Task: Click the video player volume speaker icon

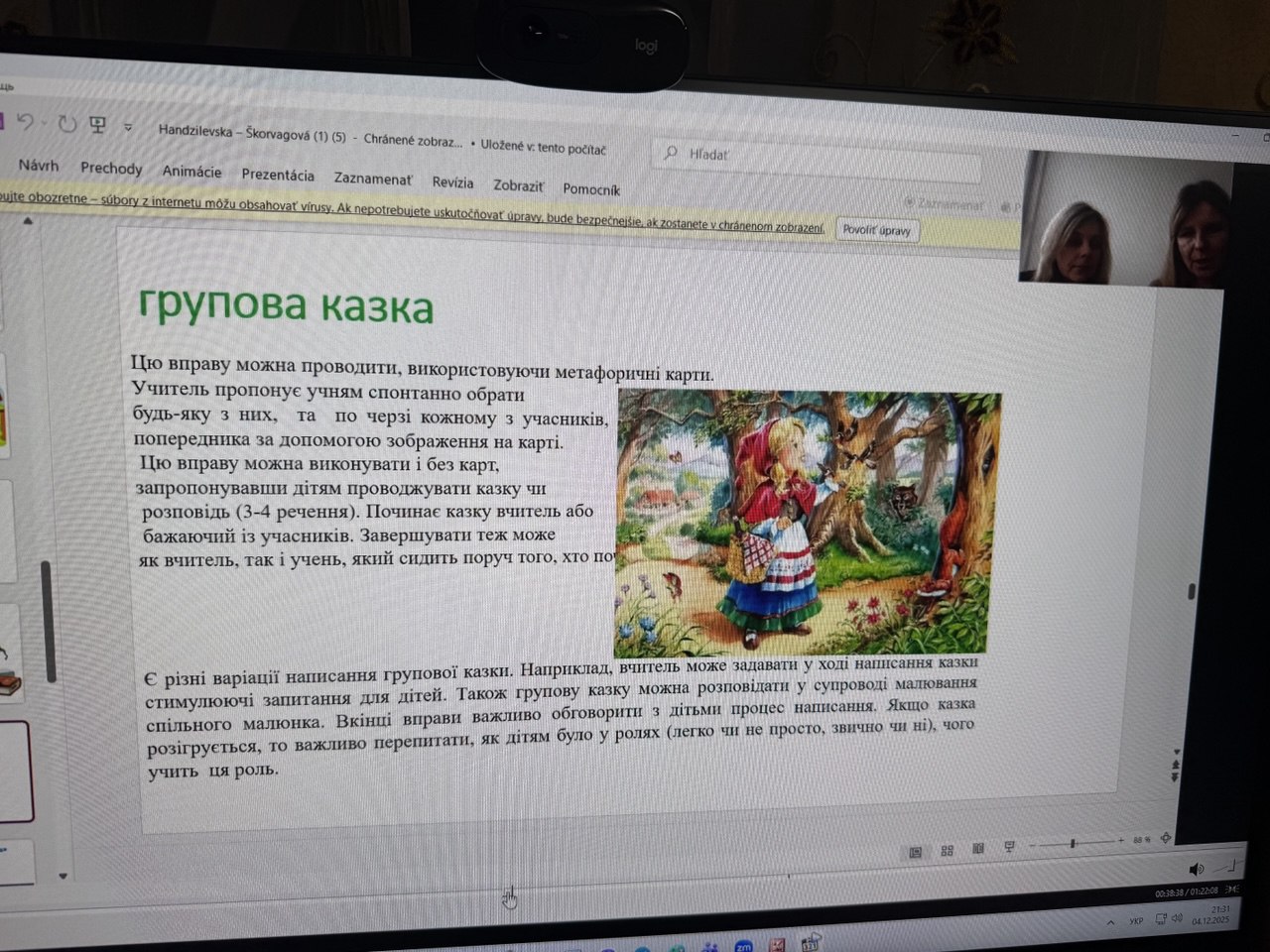Action: [1196, 870]
